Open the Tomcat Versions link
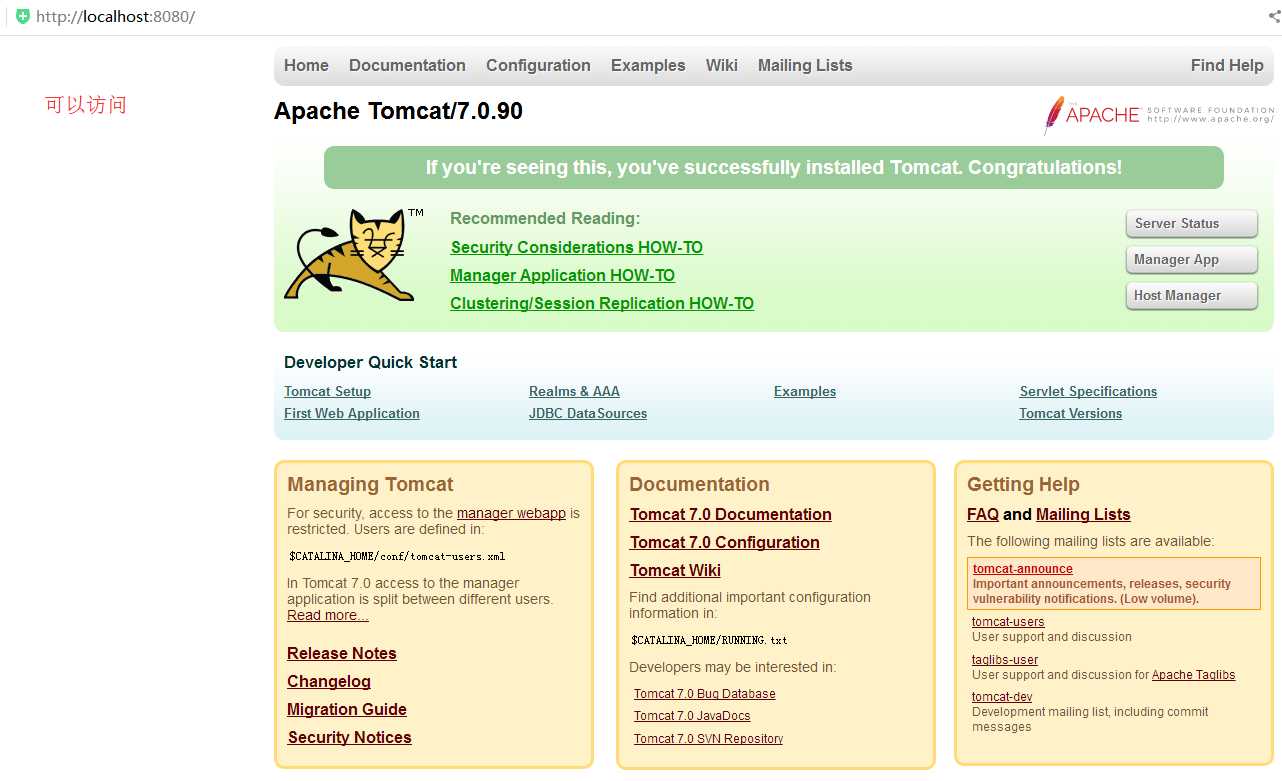1282x781 pixels. (1071, 414)
